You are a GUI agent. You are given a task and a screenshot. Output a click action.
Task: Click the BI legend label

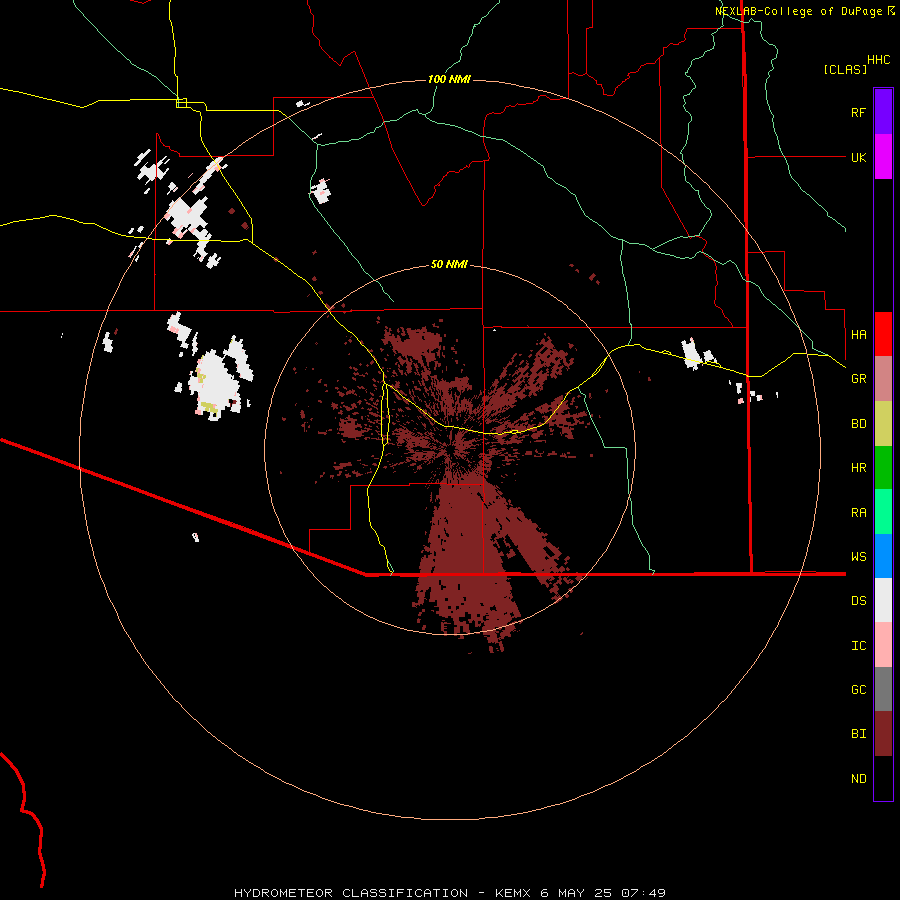point(858,734)
